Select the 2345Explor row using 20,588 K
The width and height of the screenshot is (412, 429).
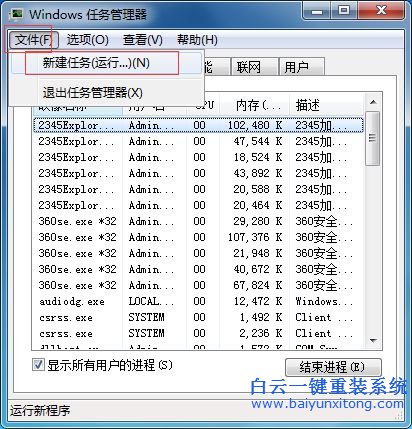tap(198, 189)
